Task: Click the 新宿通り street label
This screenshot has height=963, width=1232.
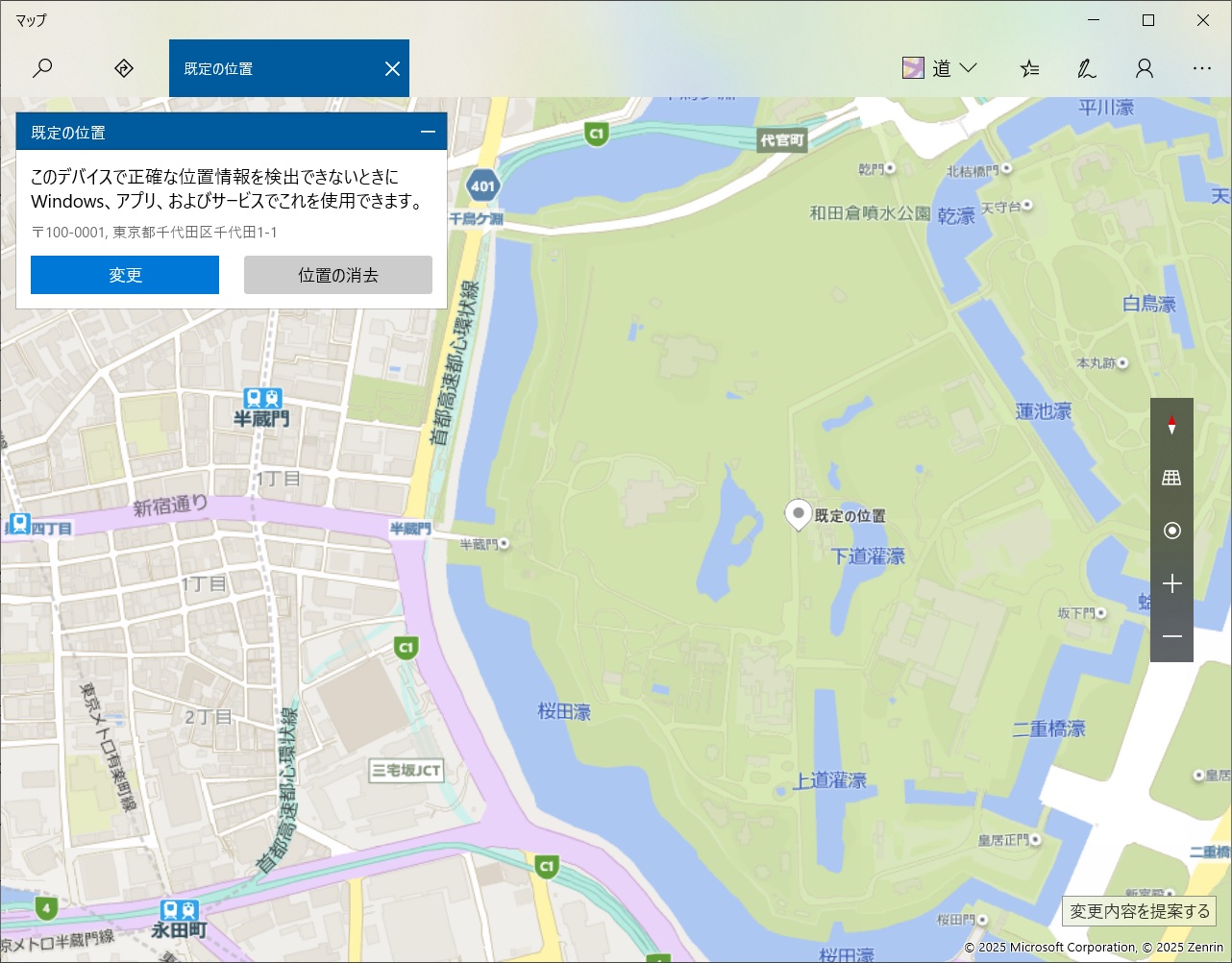Action: pyautogui.click(x=171, y=506)
